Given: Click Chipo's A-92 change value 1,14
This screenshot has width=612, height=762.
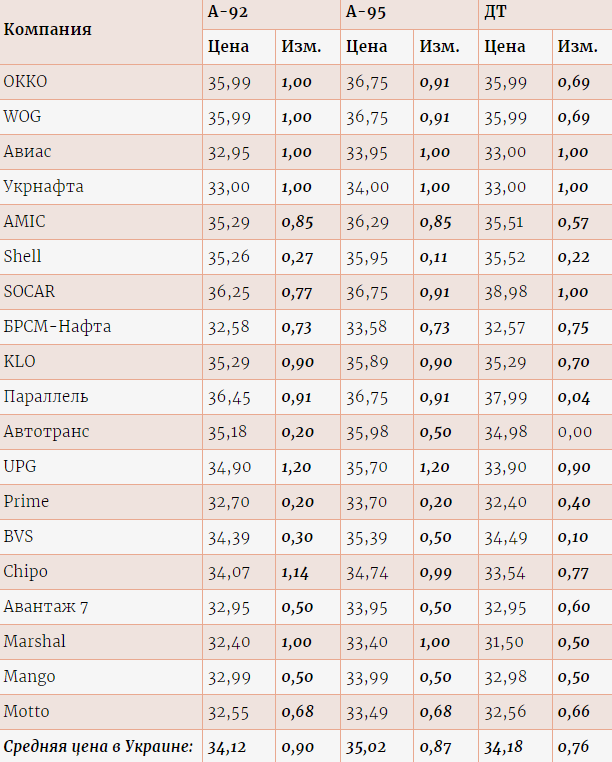Looking at the screenshot, I should [297, 572].
